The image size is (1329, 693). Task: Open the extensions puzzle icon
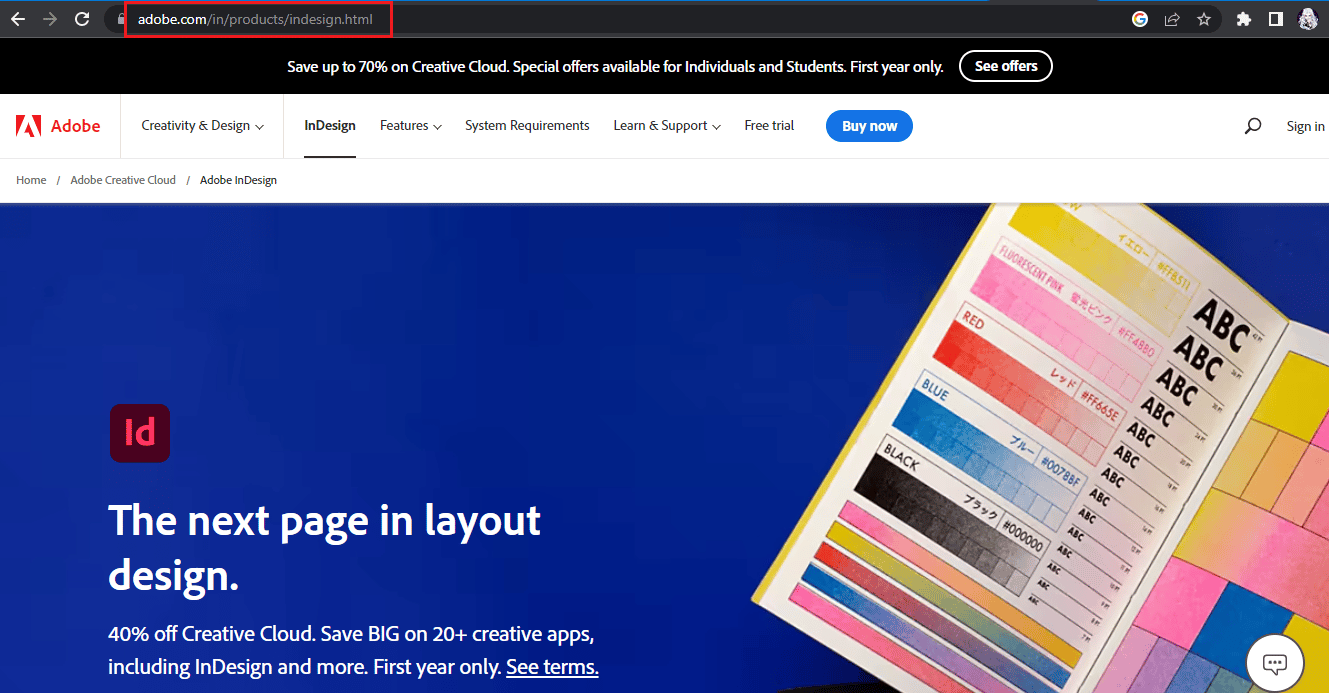(1243, 19)
